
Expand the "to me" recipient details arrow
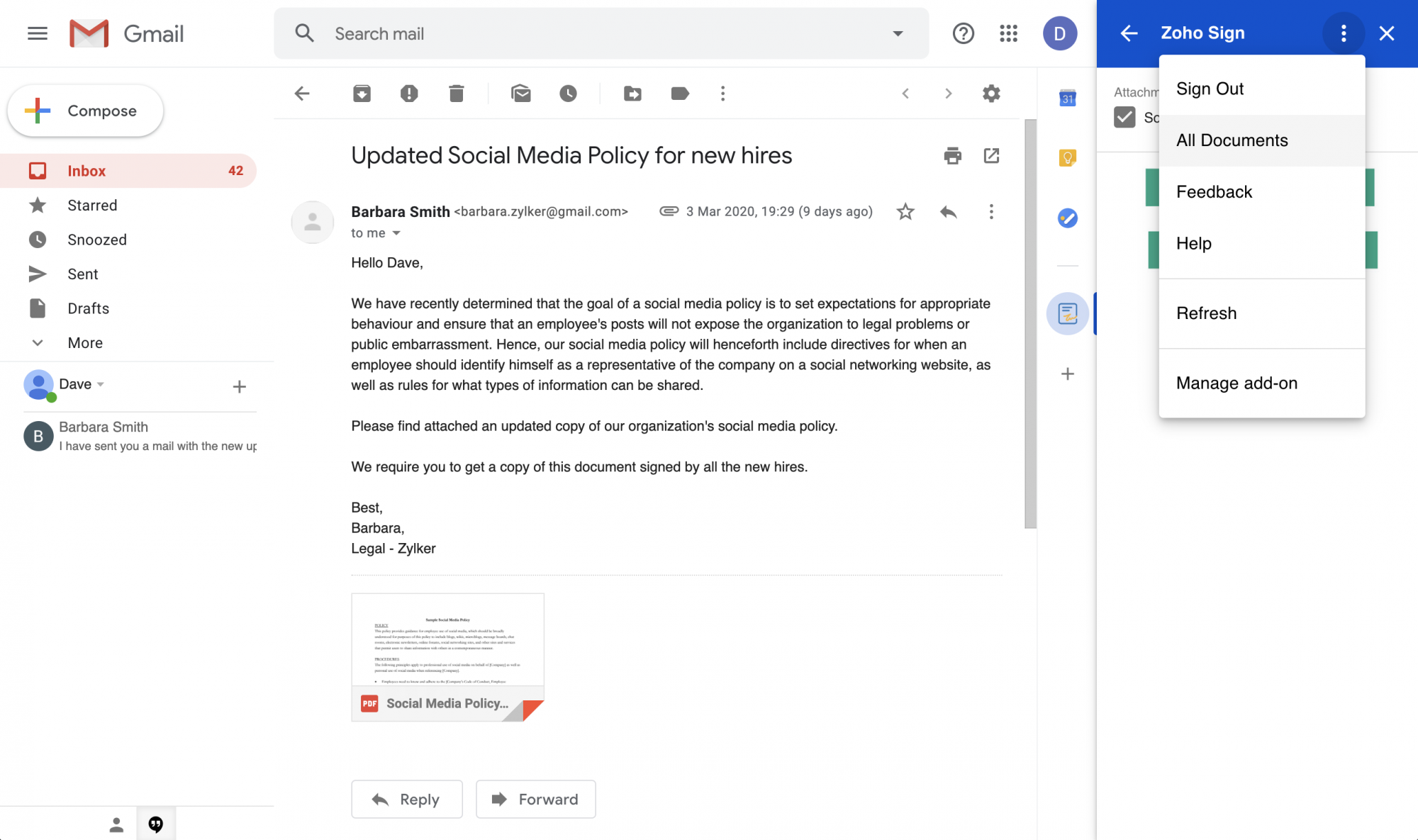click(x=396, y=233)
